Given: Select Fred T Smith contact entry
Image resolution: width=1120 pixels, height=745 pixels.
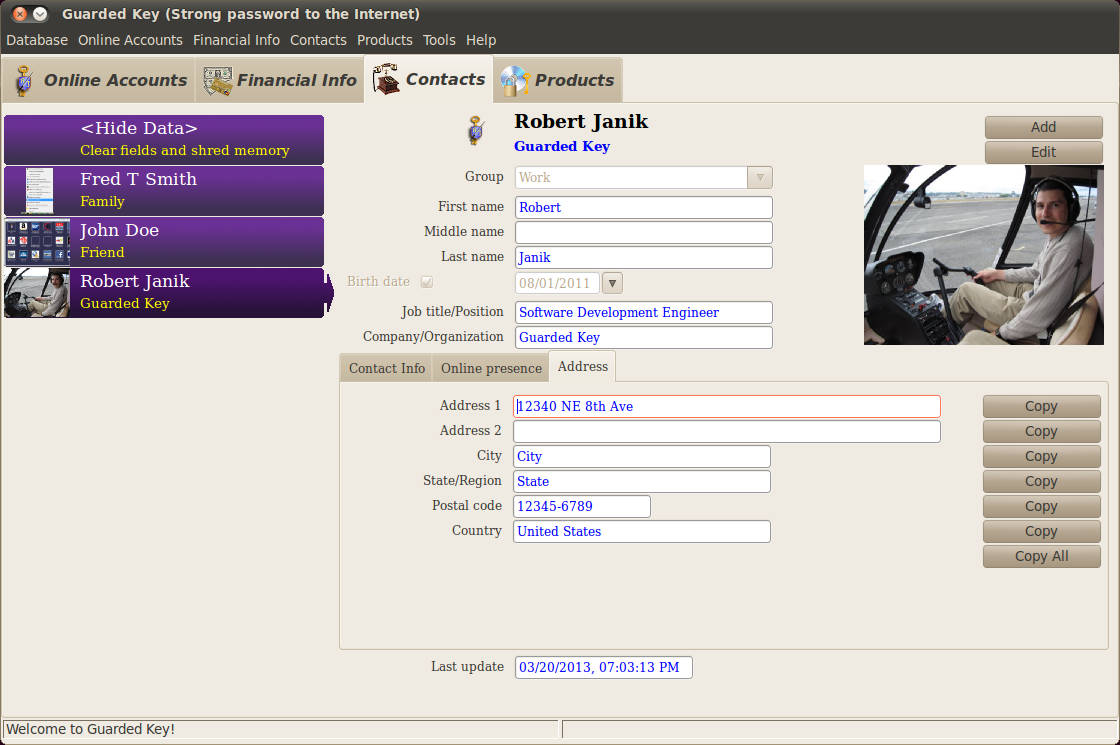Looking at the screenshot, I should (x=164, y=191).
